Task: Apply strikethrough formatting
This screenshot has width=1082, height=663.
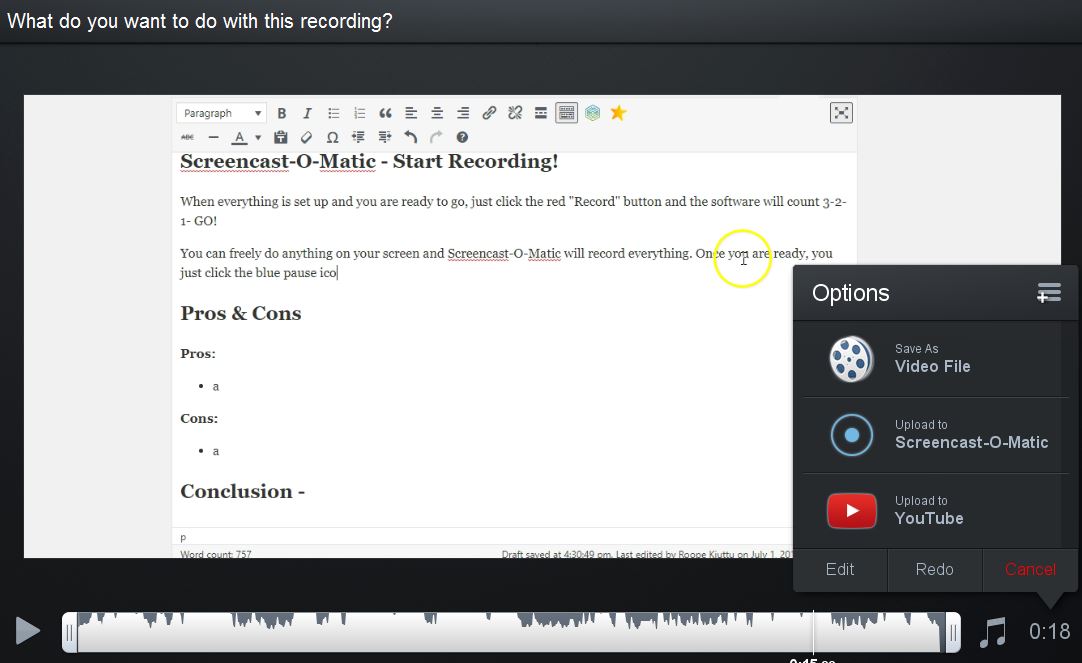Action: click(x=187, y=137)
